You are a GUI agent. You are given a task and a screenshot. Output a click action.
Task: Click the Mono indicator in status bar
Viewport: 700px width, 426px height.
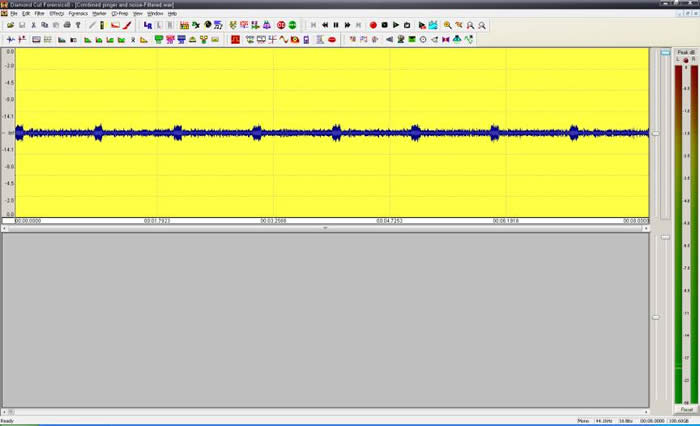(583, 421)
